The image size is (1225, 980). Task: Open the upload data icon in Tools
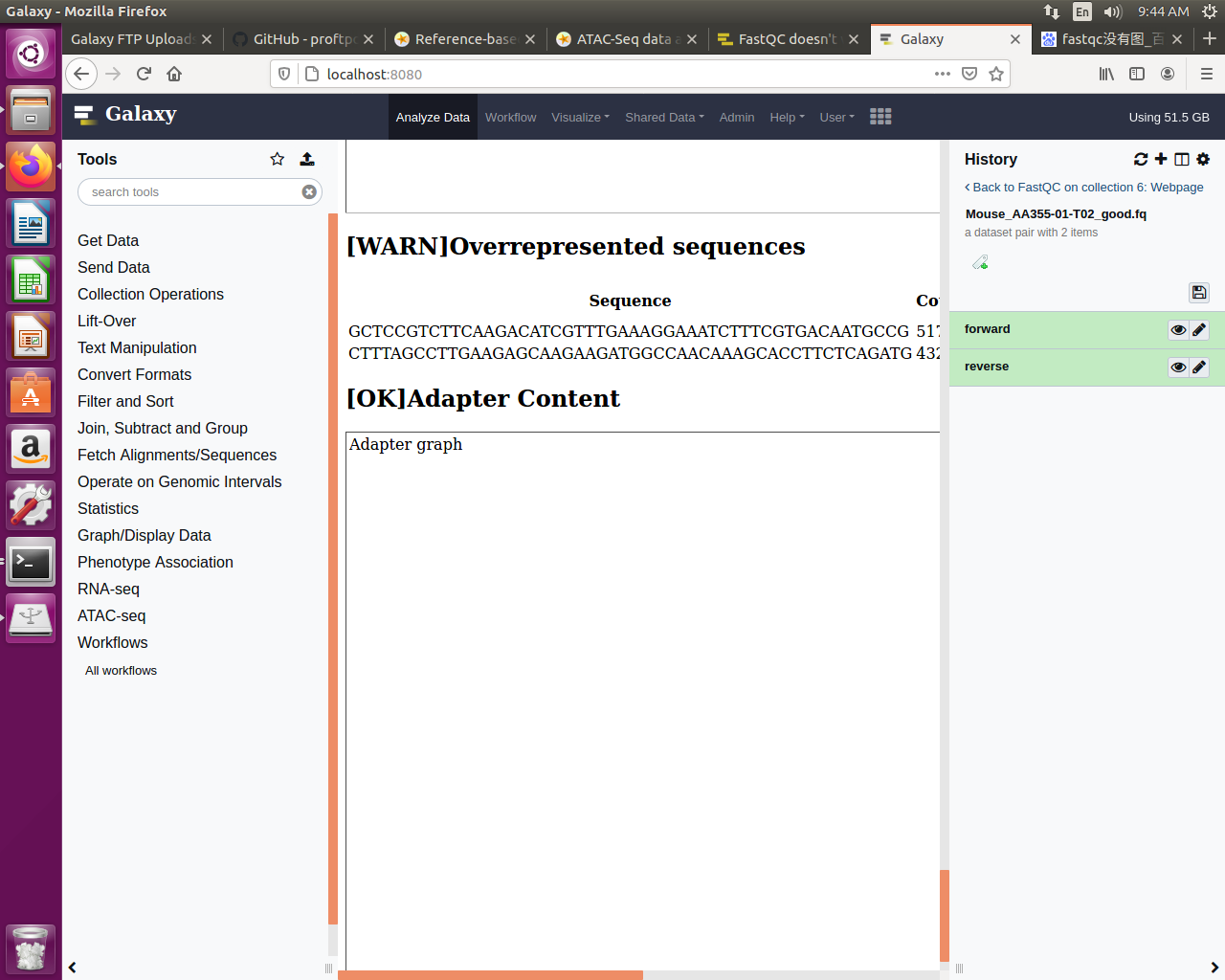tap(307, 159)
